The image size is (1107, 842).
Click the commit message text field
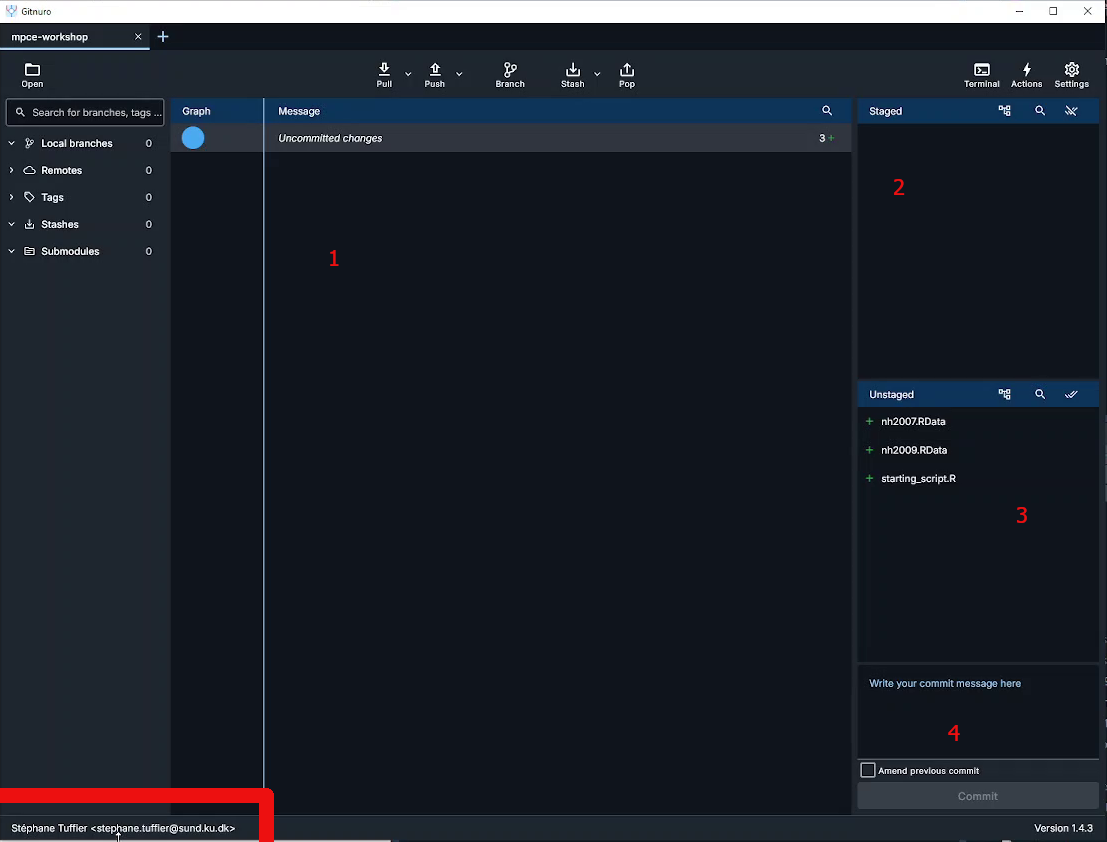click(x=977, y=710)
